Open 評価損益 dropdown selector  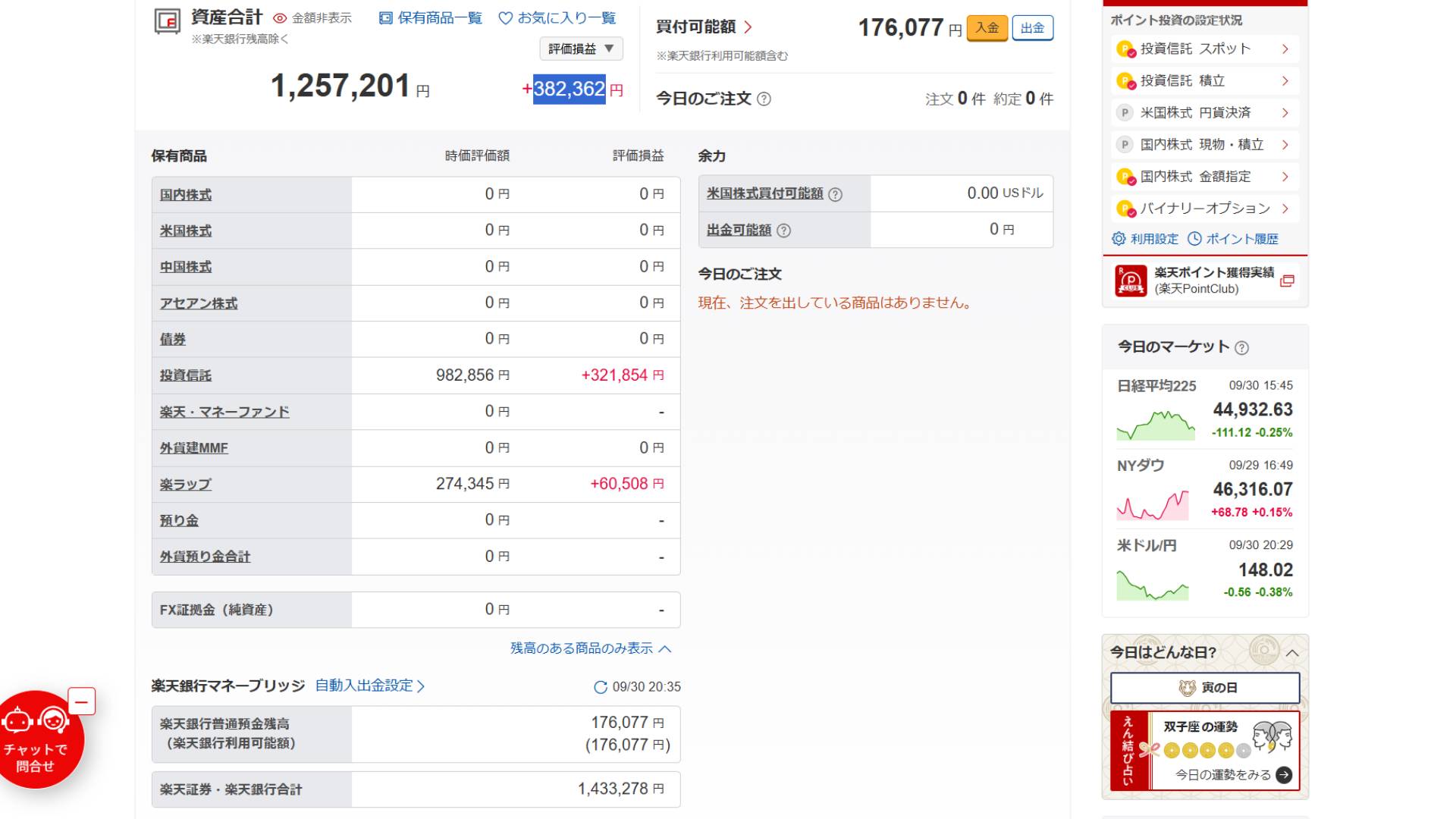[x=581, y=49]
